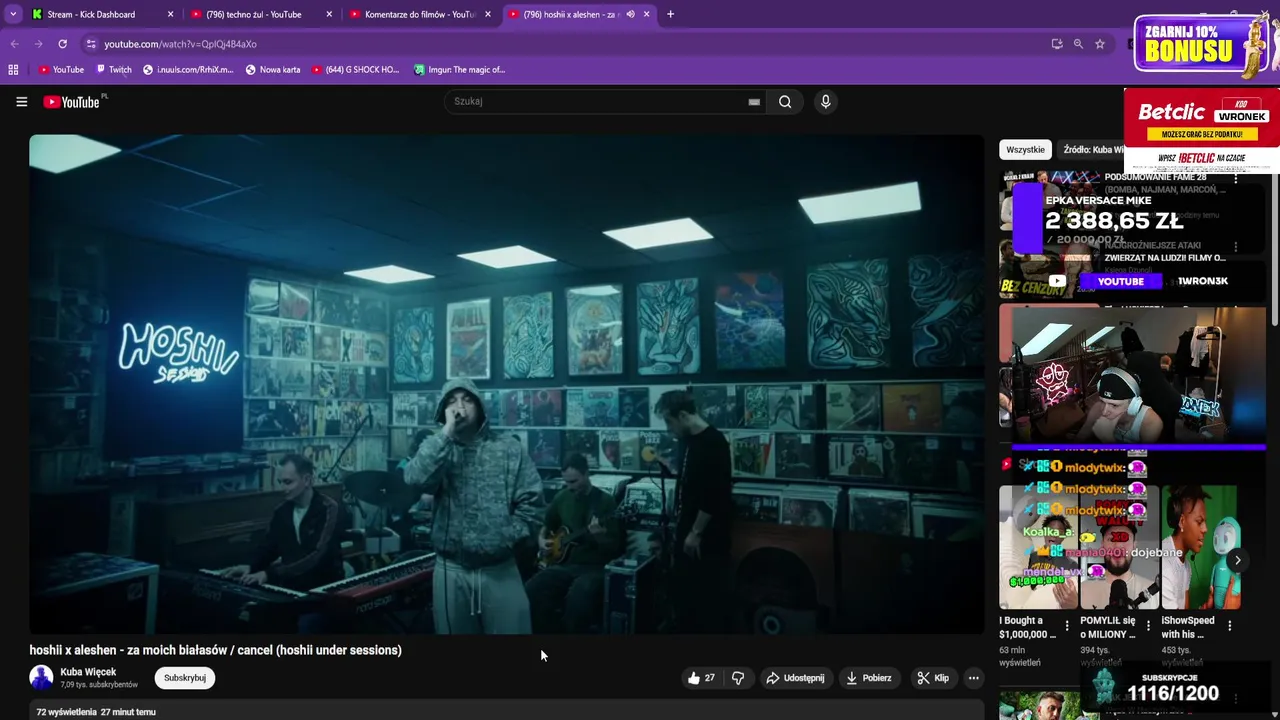1280x720 pixels.
Task: Dislike the video with thumbs down
Action: (738, 678)
